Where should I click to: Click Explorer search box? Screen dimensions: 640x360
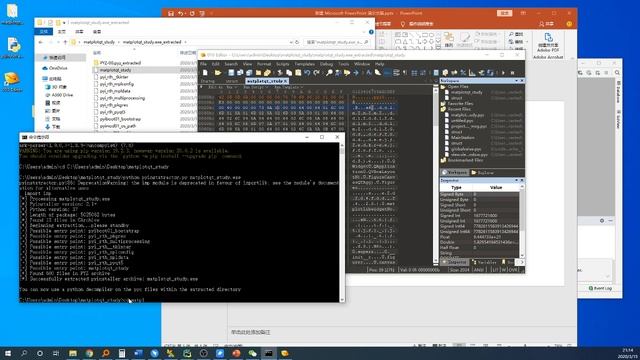[x=337, y=42]
